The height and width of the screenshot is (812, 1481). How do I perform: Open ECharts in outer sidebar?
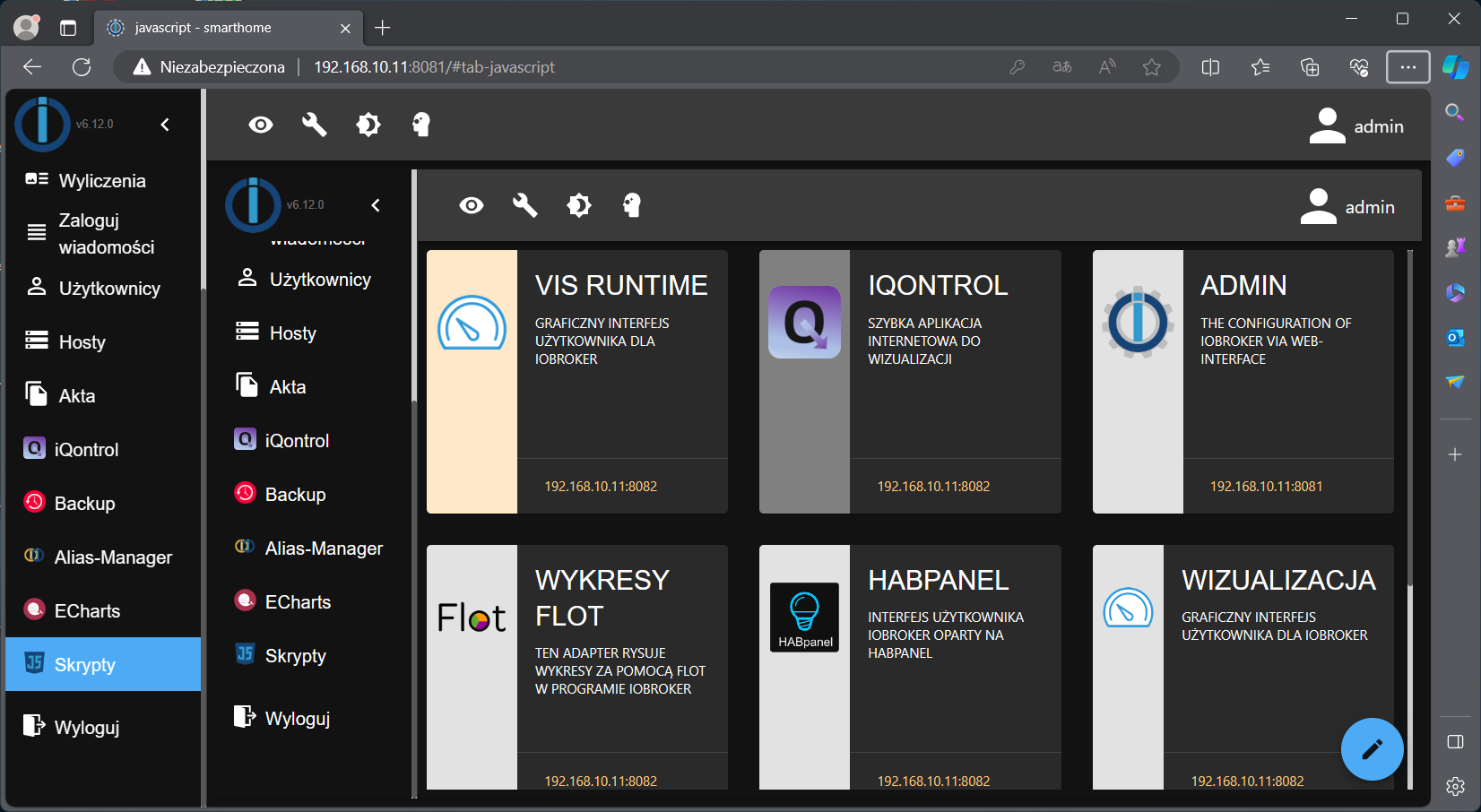coord(103,610)
